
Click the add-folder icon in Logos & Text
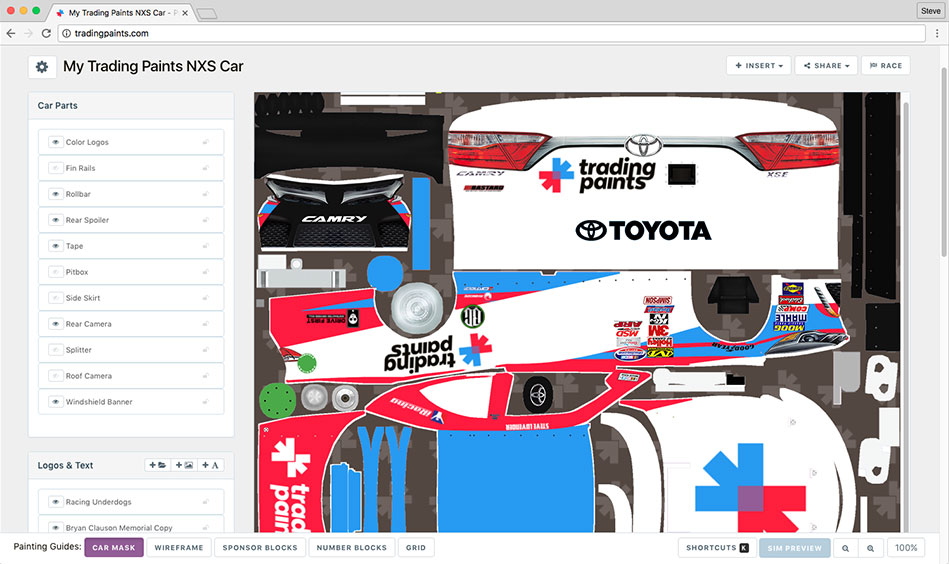(158, 465)
